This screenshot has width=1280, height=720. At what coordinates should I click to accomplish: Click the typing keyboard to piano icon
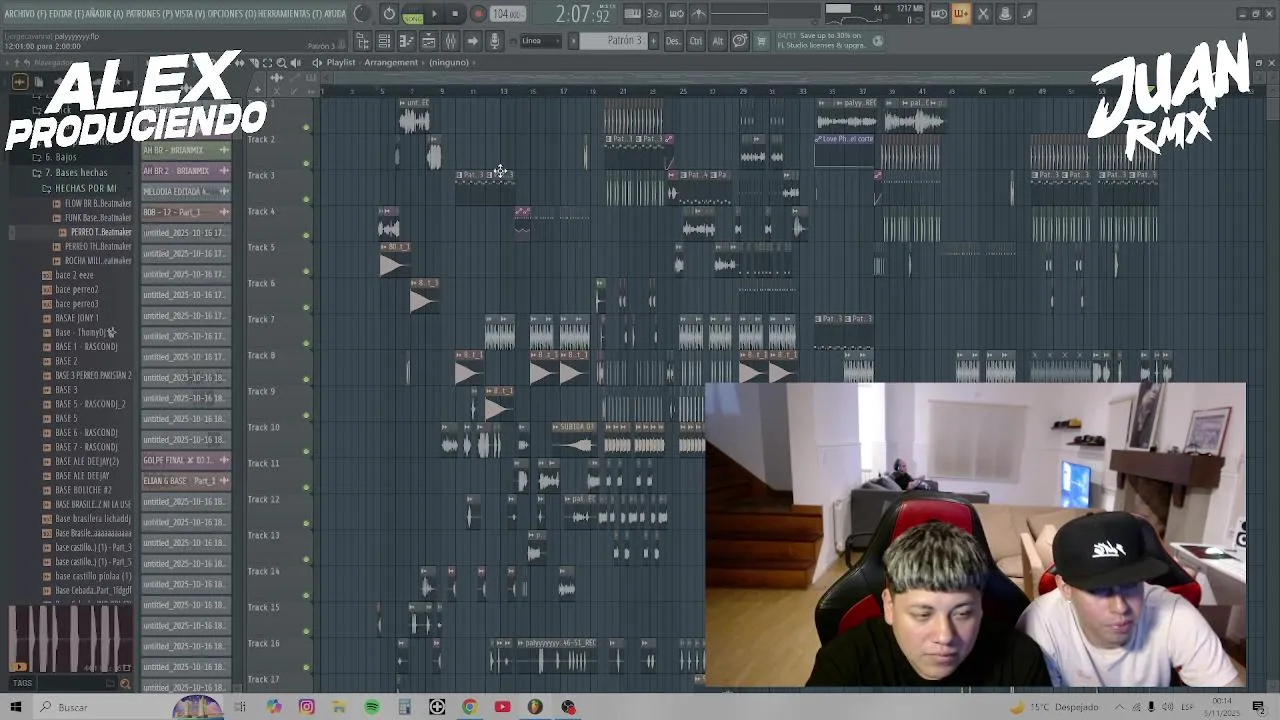[x=632, y=14]
